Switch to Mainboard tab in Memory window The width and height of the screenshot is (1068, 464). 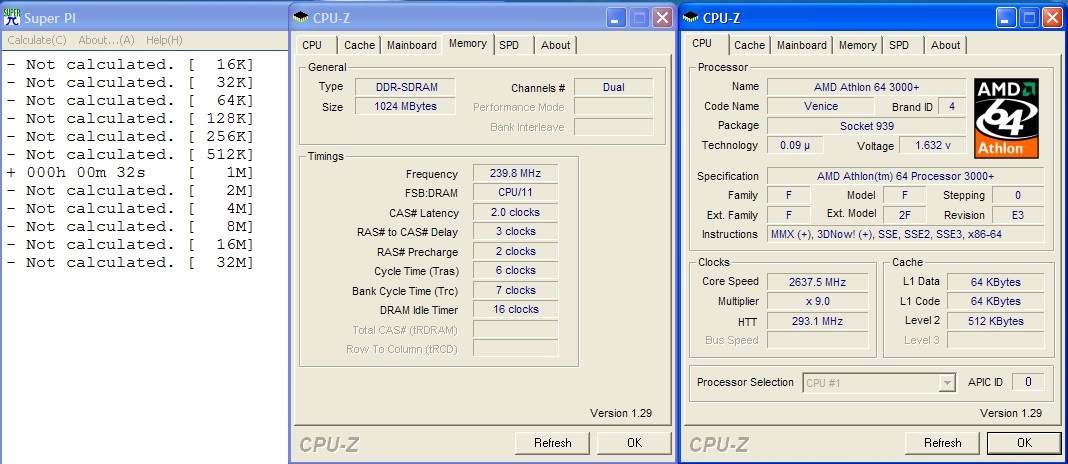411,45
